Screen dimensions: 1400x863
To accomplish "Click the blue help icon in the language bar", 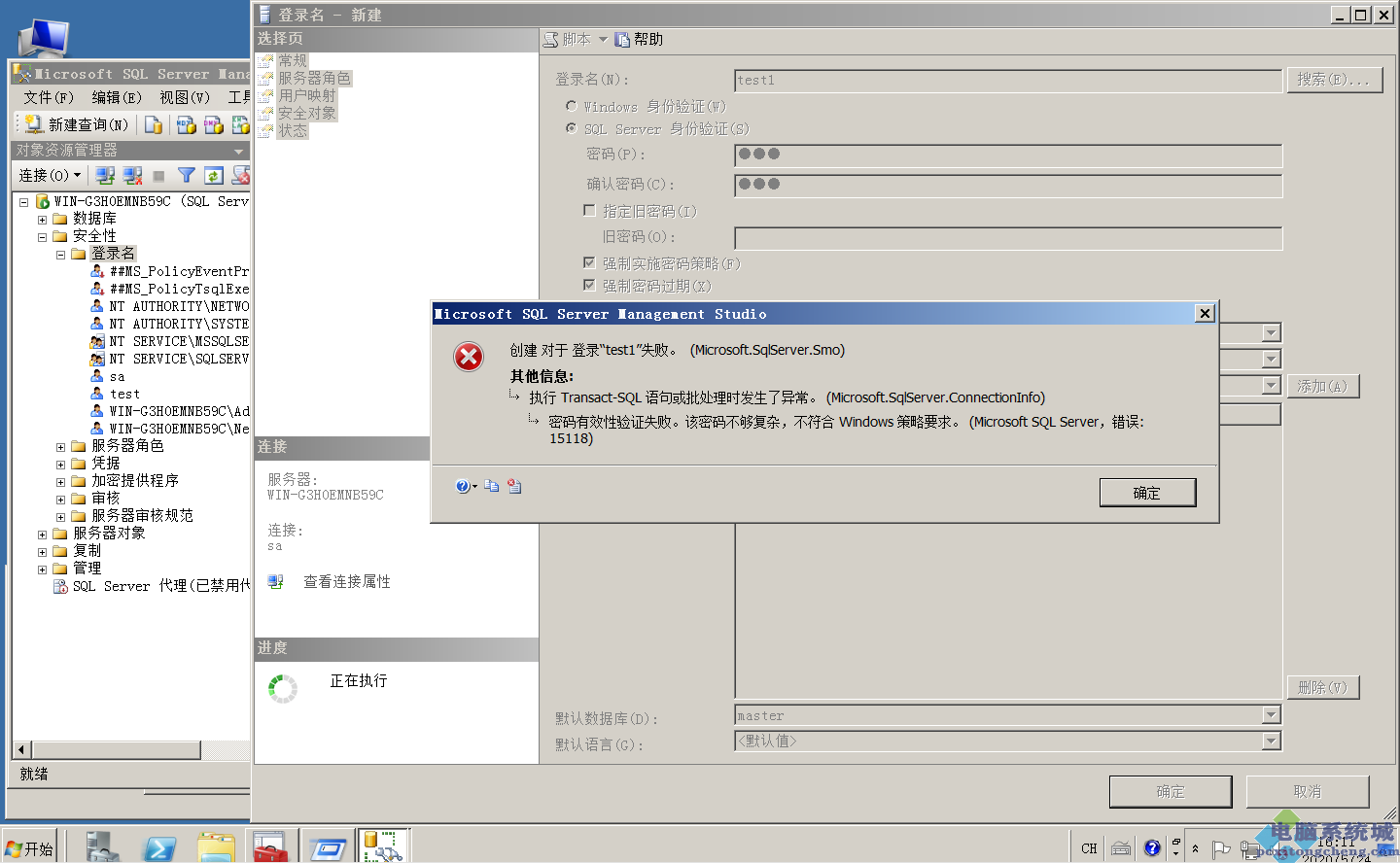I will (x=1152, y=847).
